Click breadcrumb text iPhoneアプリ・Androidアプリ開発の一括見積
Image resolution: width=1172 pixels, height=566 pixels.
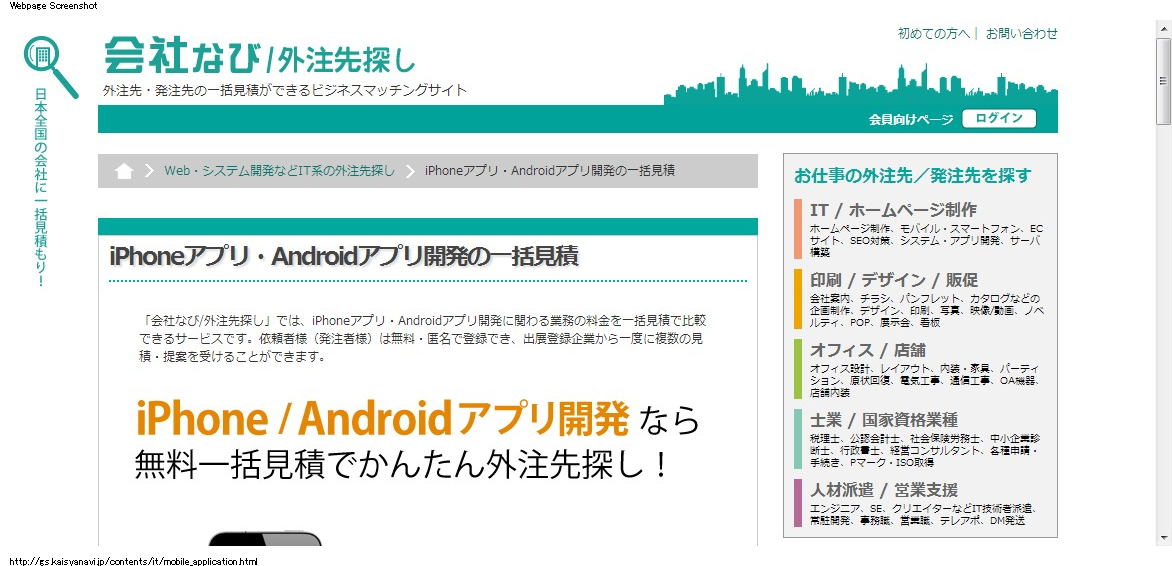coord(549,170)
